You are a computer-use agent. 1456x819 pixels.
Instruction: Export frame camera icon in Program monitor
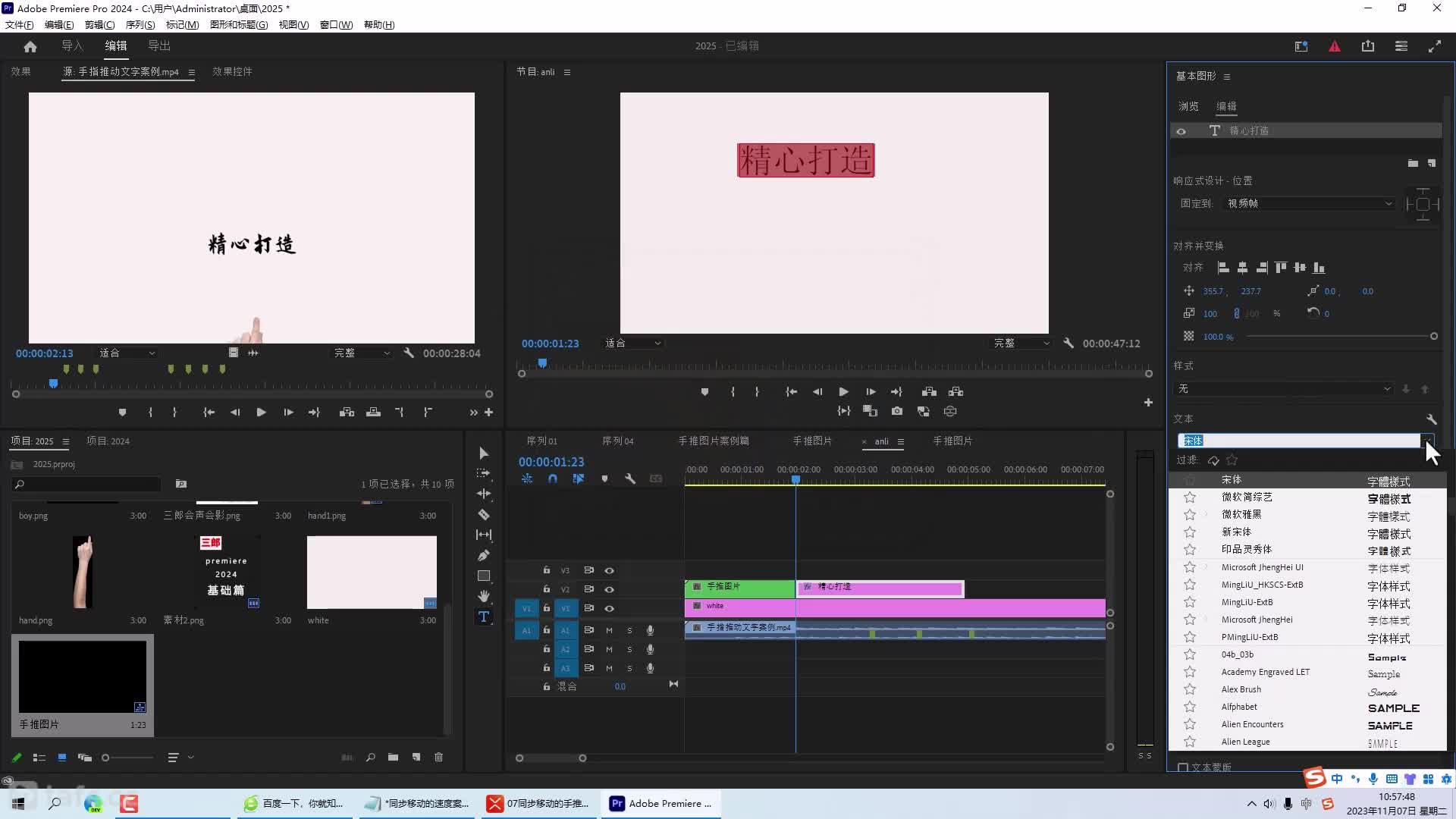click(x=897, y=411)
